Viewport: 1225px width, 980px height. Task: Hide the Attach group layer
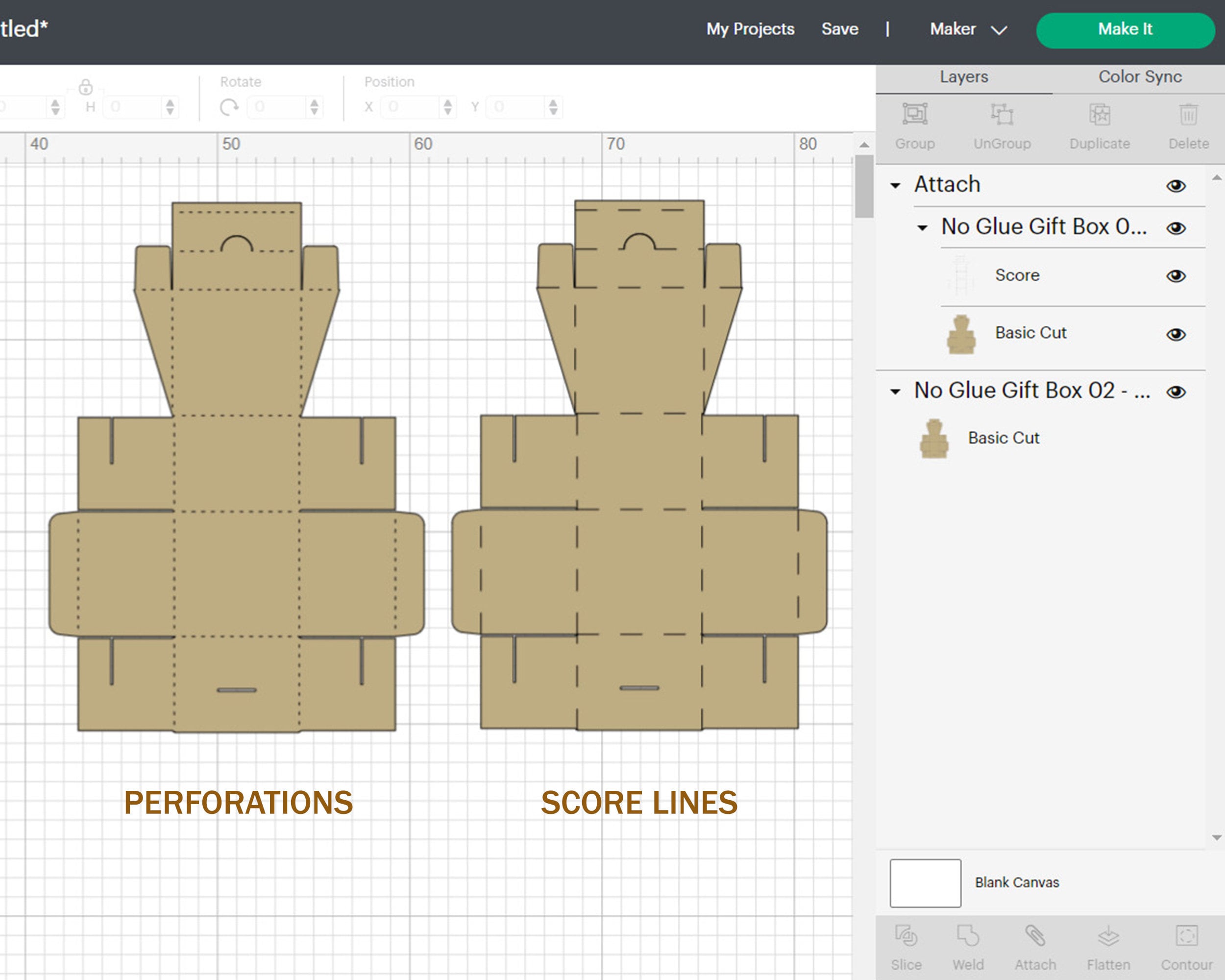point(1176,186)
